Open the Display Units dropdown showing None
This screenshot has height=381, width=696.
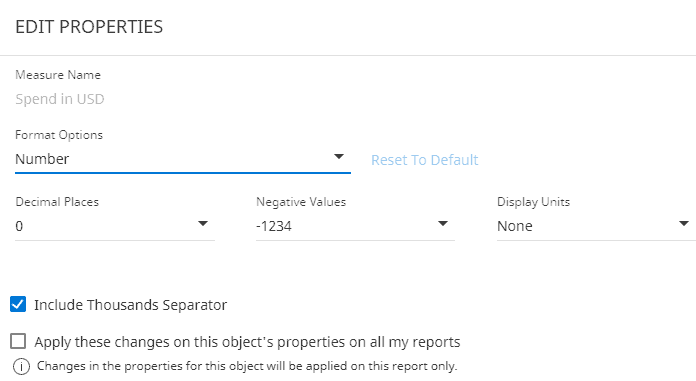click(596, 226)
